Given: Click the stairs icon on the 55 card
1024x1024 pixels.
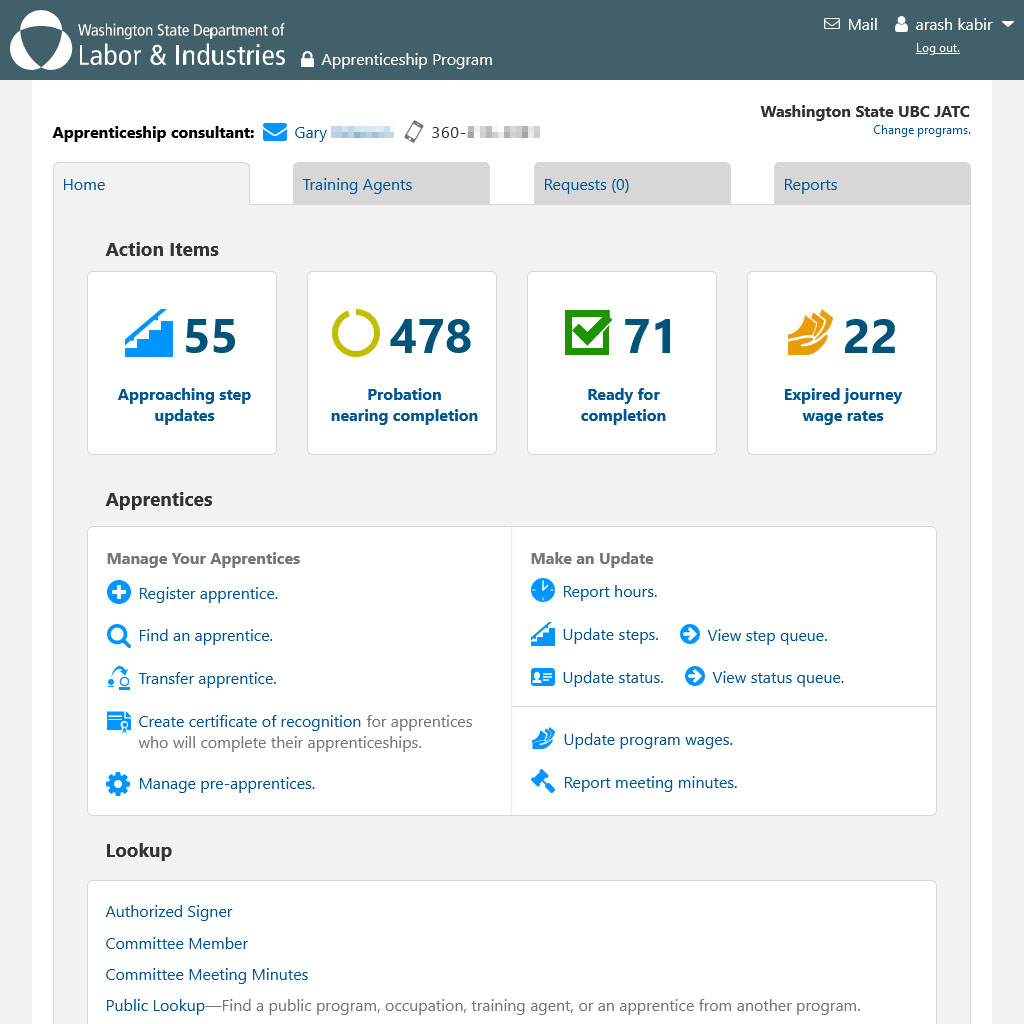Looking at the screenshot, I should [149, 333].
